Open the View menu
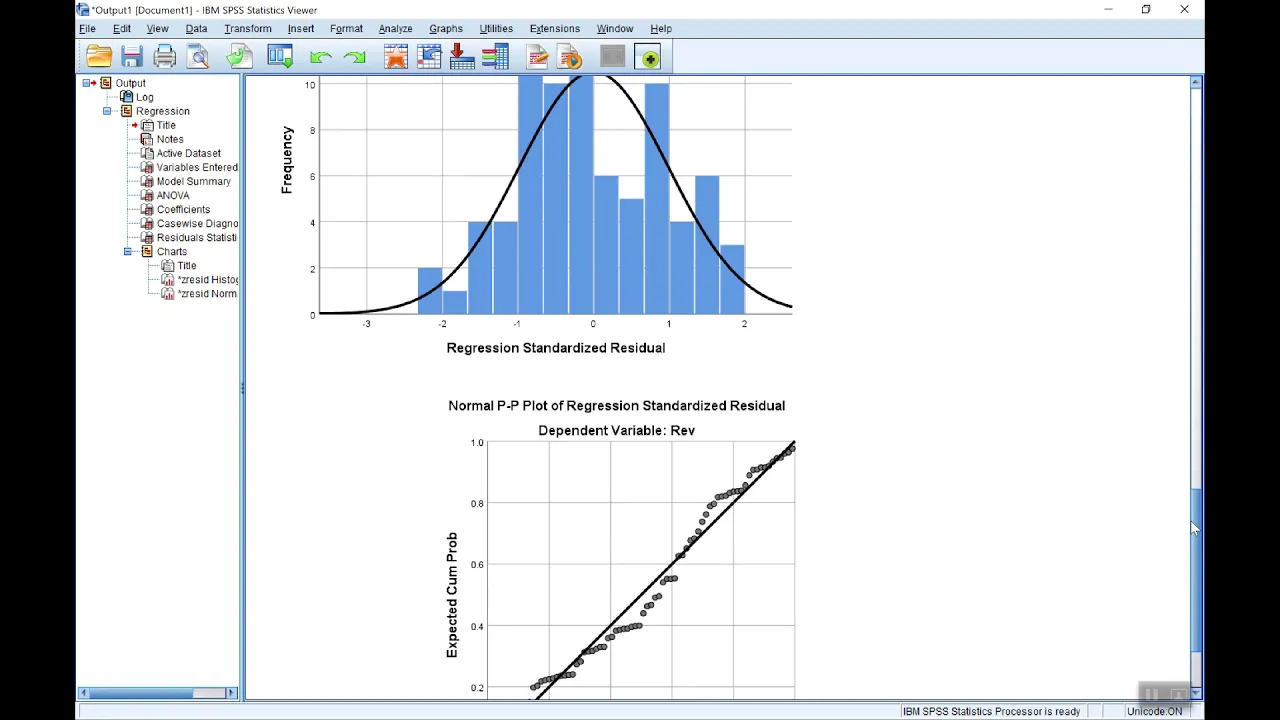The width and height of the screenshot is (1280, 720). (157, 29)
